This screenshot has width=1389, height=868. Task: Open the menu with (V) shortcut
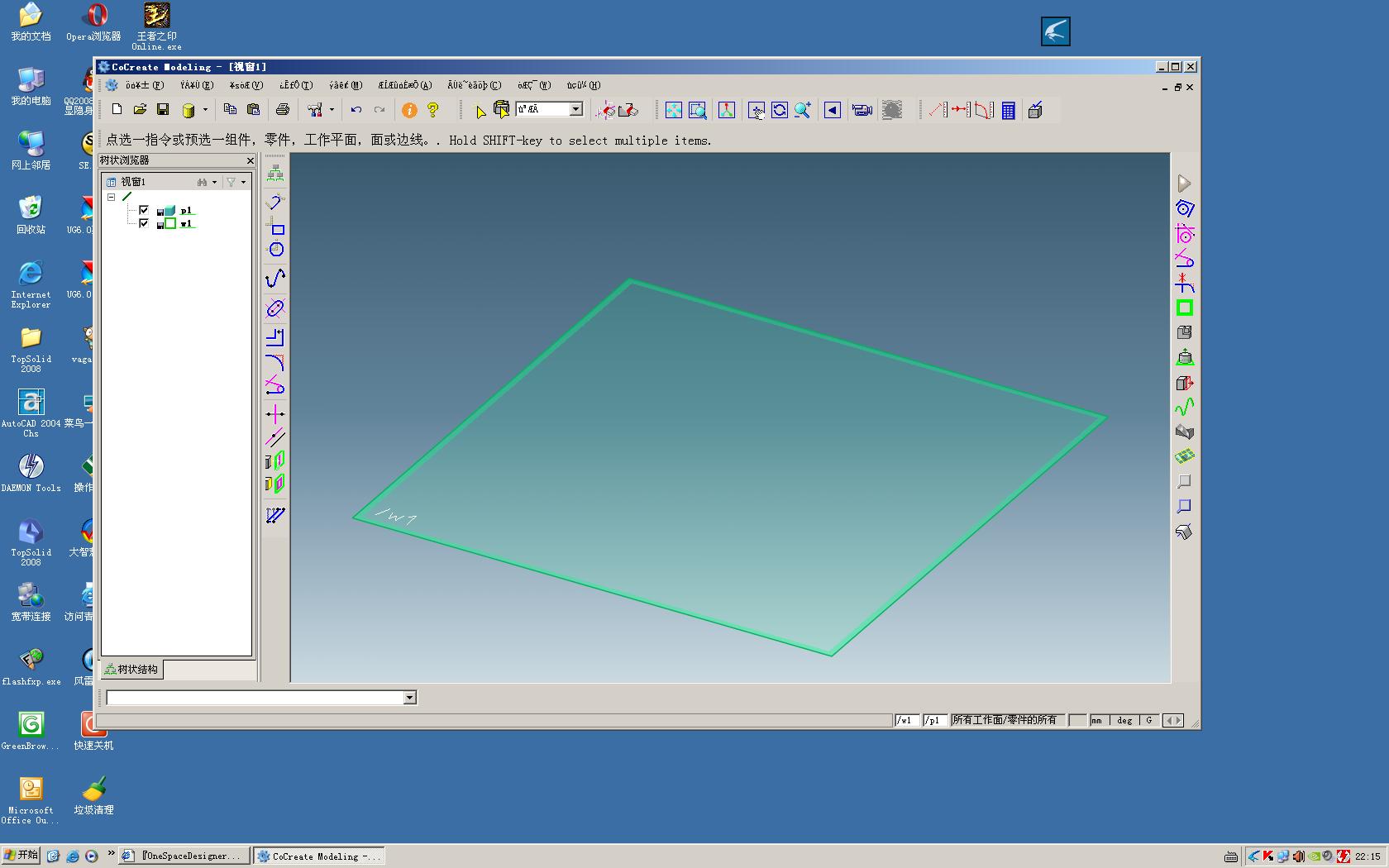[x=246, y=85]
